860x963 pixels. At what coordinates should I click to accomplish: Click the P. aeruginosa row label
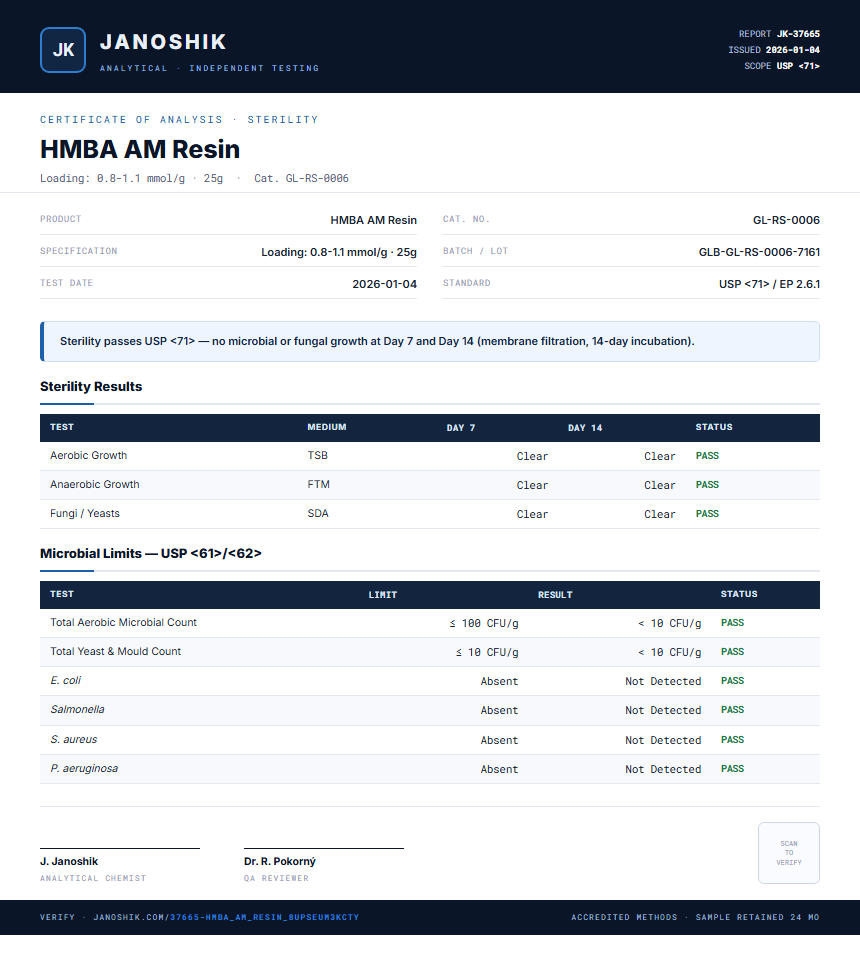[x=84, y=768]
